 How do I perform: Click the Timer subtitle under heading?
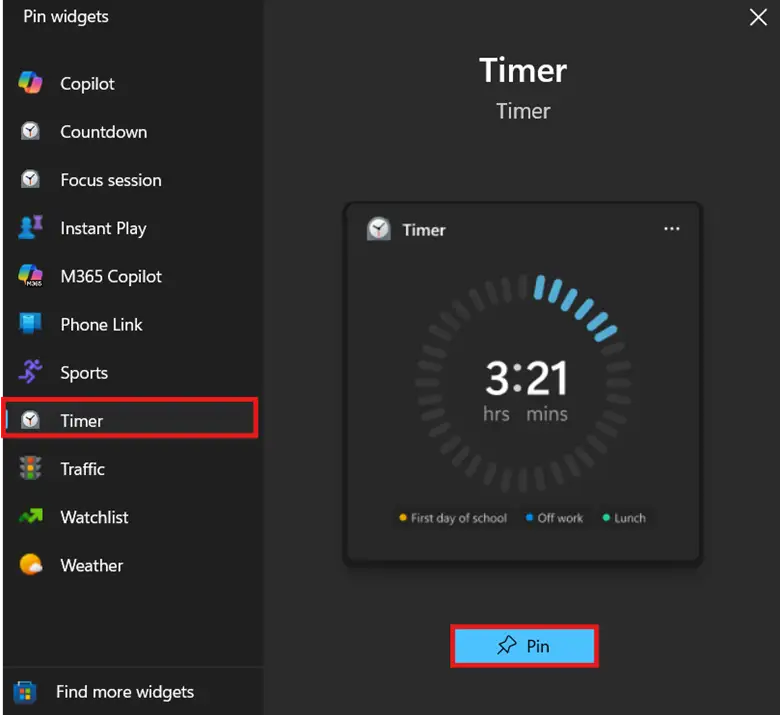pyautogui.click(x=523, y=111)
